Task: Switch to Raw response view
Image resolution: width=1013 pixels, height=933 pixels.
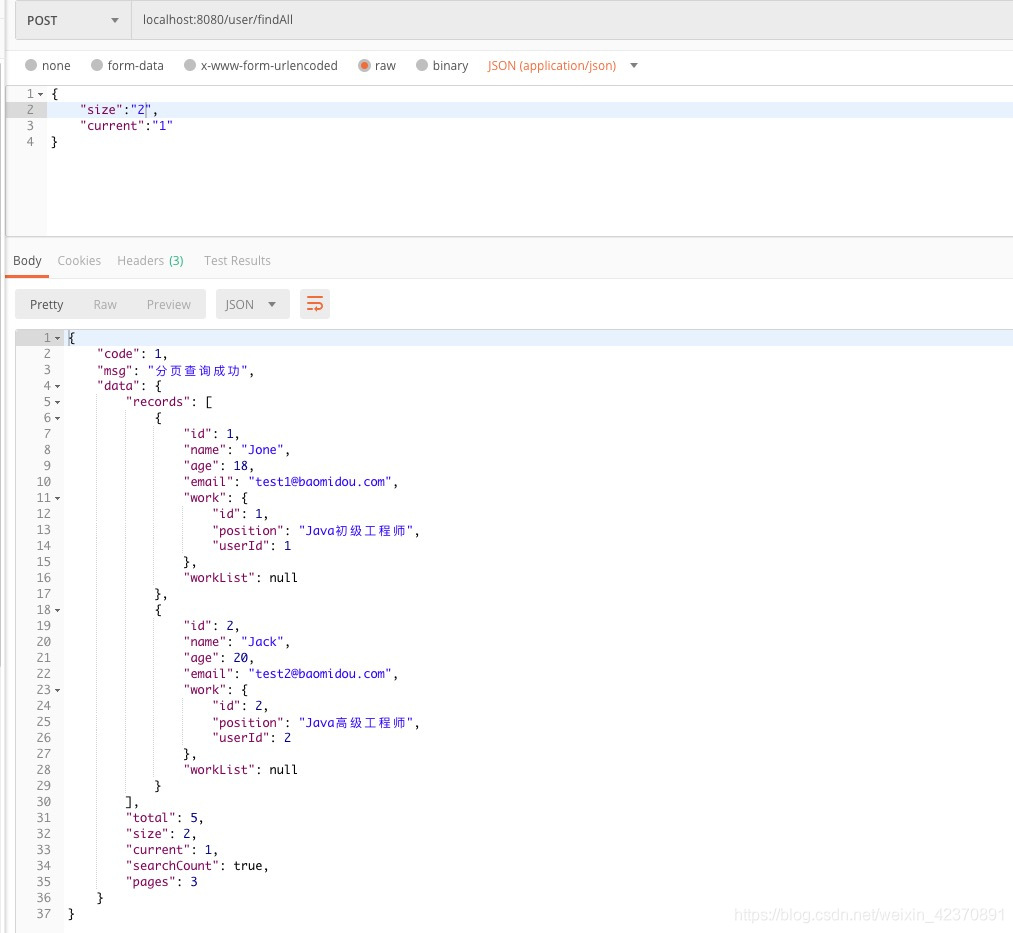Action: (105, 304)
